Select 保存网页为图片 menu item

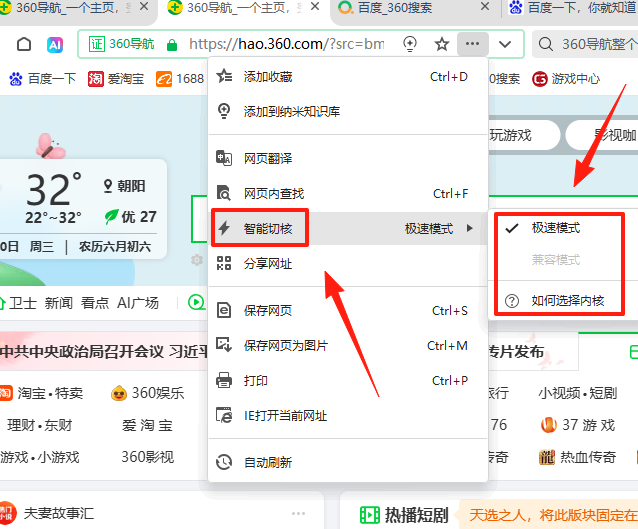click(x=348, y=345)
